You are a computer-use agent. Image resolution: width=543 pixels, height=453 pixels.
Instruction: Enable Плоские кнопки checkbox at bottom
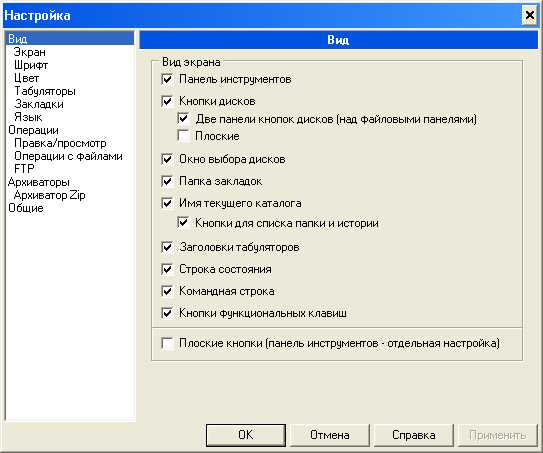pos(167,344)
